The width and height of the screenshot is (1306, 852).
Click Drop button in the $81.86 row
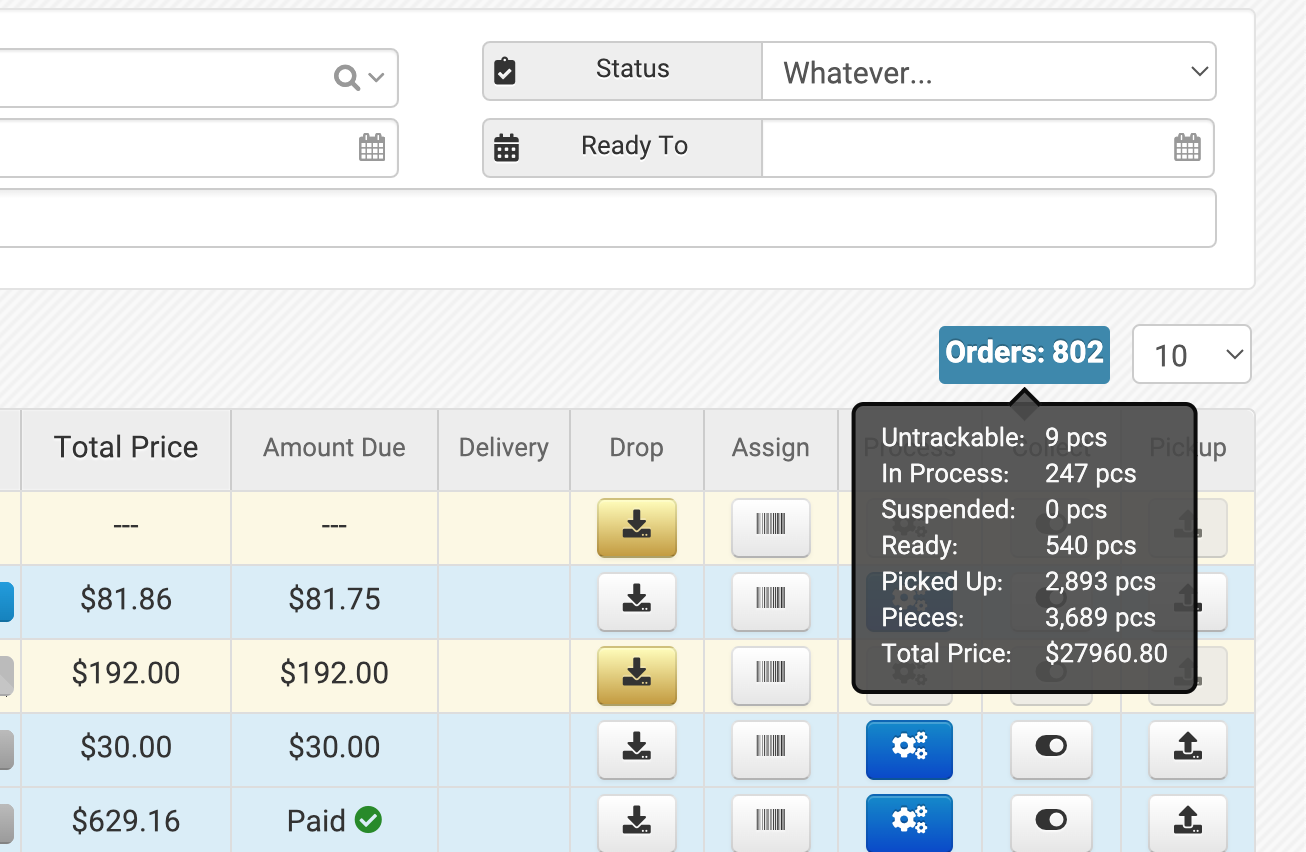[637, 601]
